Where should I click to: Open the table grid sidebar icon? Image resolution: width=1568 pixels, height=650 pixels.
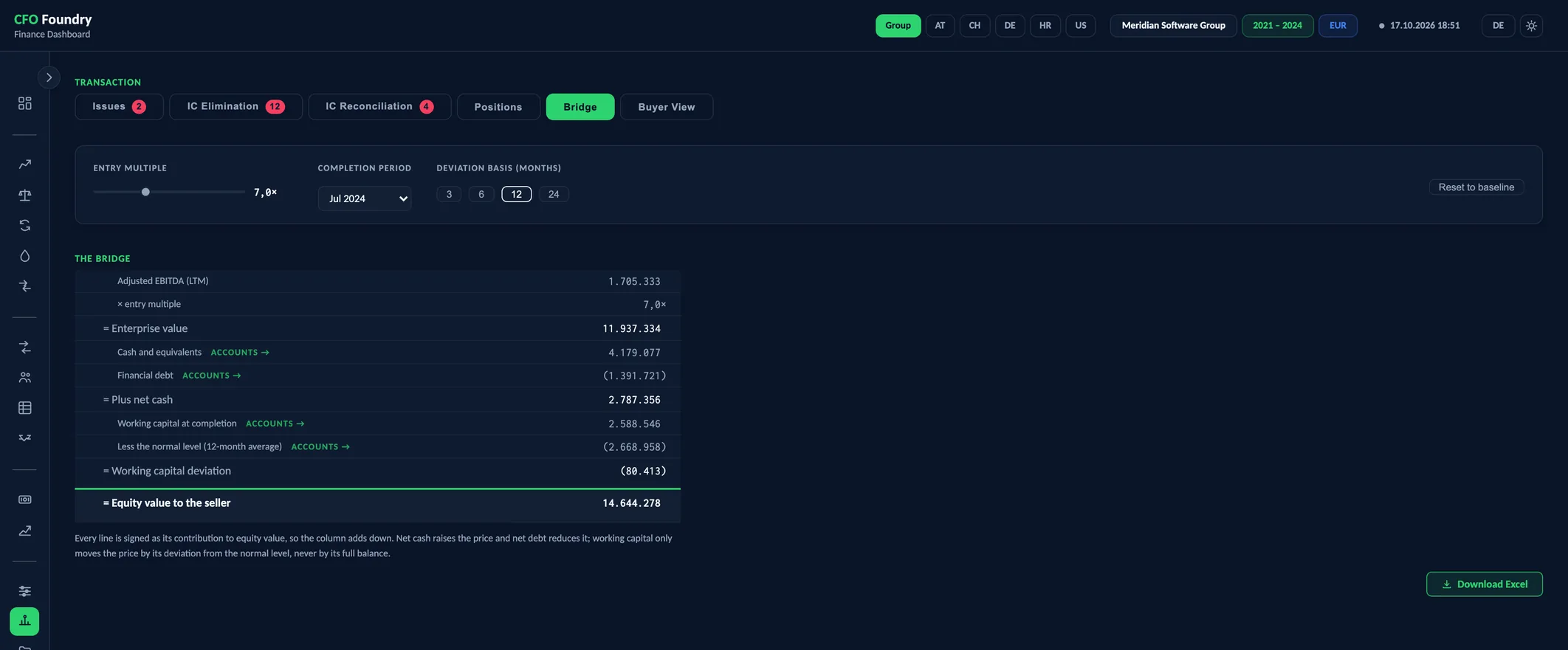24,408
